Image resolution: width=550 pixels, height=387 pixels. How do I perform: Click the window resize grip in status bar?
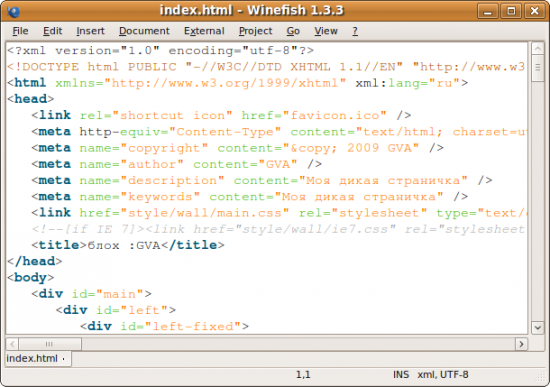pyautogui.click(x=541, y=378)
